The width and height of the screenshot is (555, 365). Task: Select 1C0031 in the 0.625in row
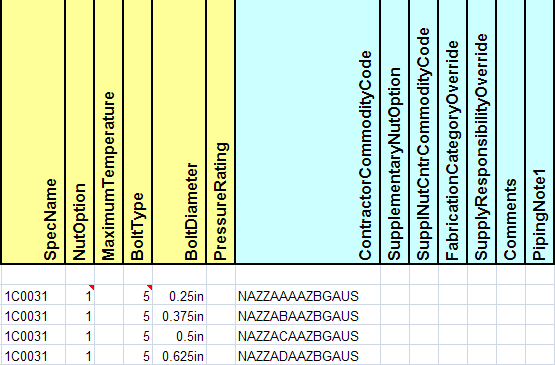coord(34,355)
